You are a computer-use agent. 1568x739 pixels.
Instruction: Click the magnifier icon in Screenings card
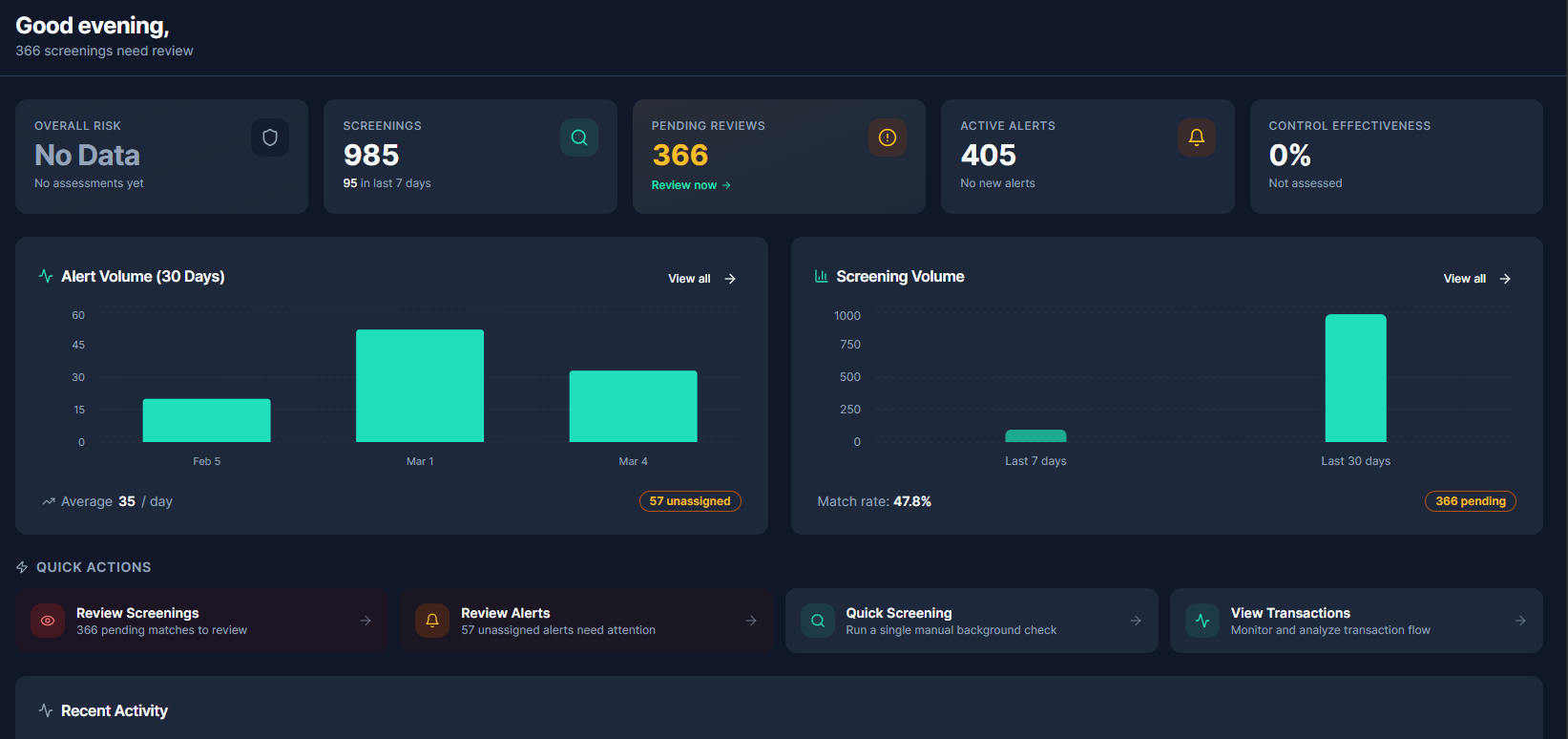coord(578,137)
